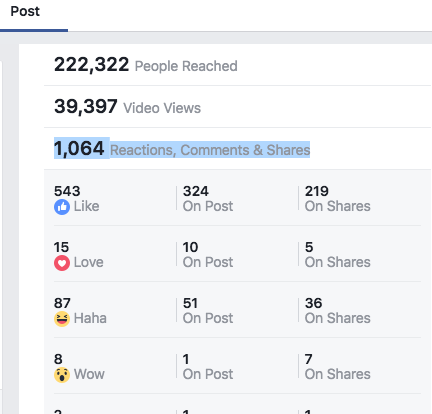Click the red Love heart icon
Screen dimensions: 432x414
[62, 263]
